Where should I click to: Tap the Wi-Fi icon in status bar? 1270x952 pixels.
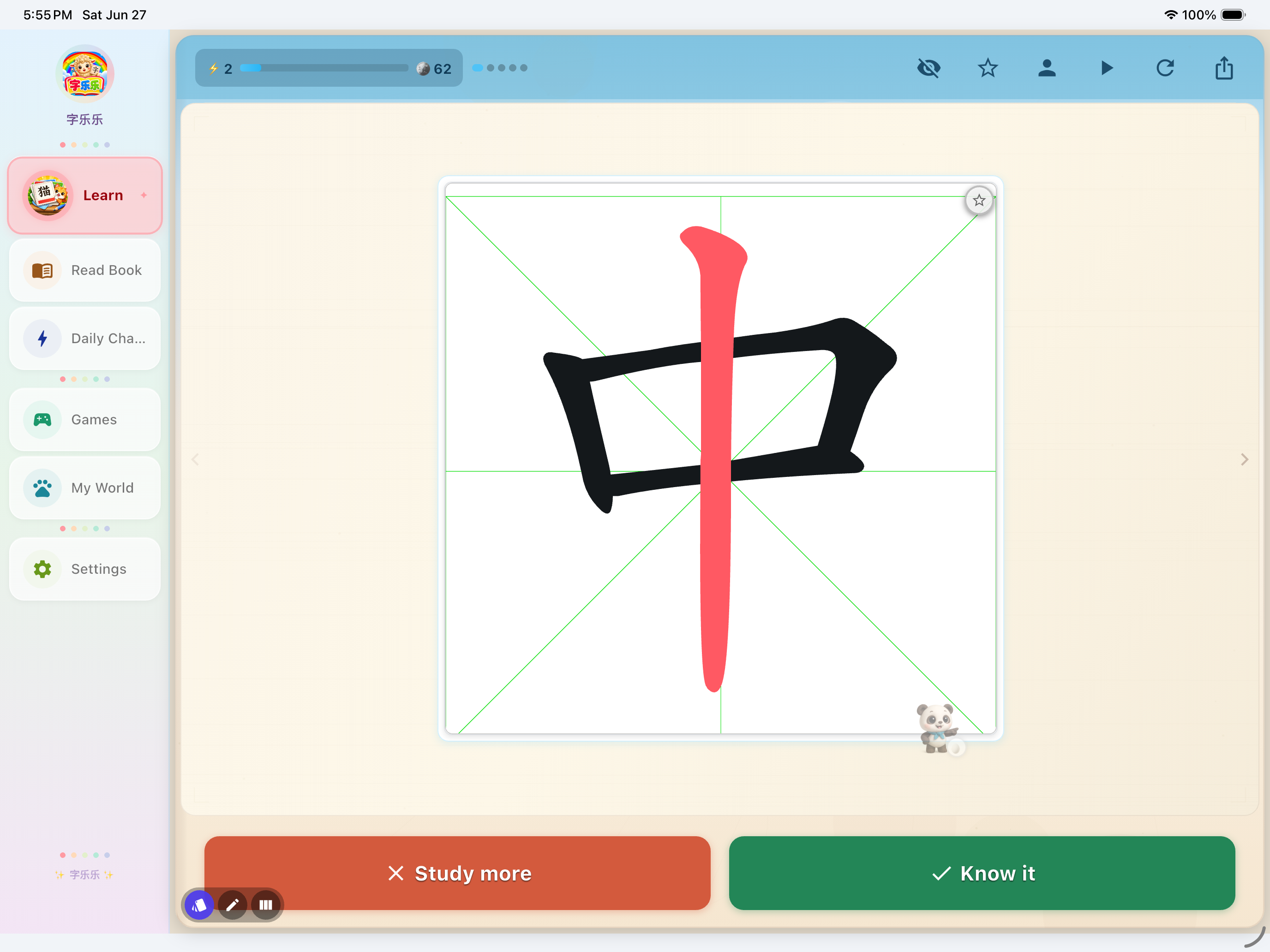[x=1171, y=15]
